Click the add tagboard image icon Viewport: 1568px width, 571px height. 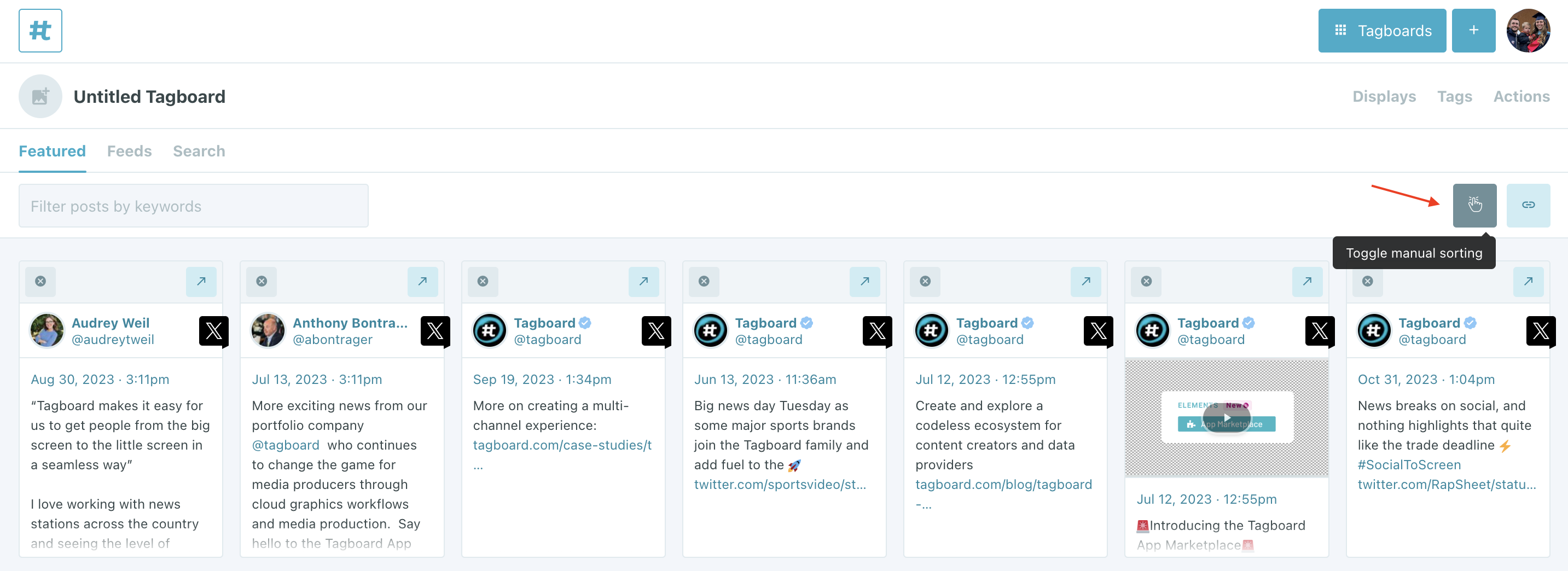click(x=40, y=96)
